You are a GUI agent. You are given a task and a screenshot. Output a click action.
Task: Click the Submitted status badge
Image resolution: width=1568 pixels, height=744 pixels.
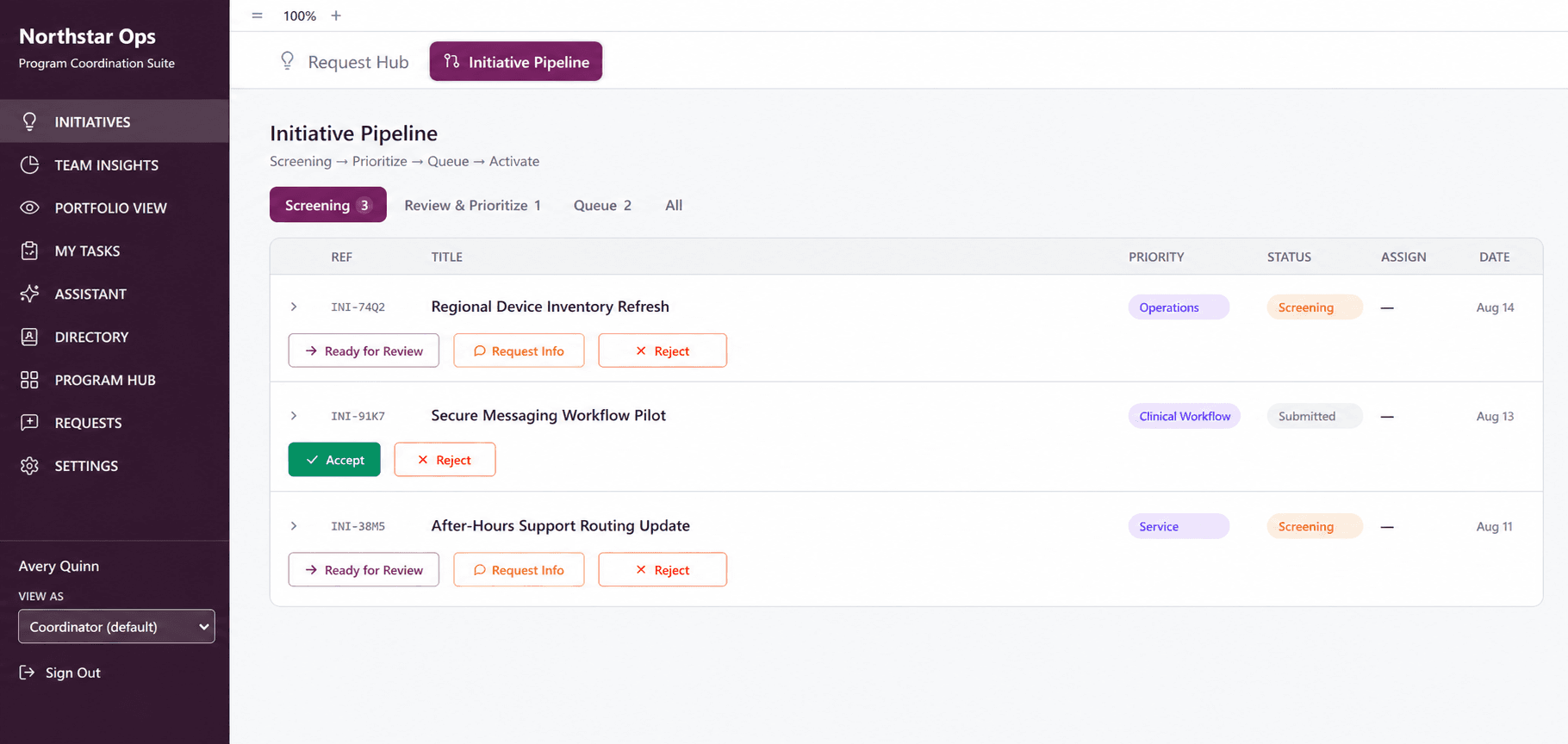click(1315, 416)
